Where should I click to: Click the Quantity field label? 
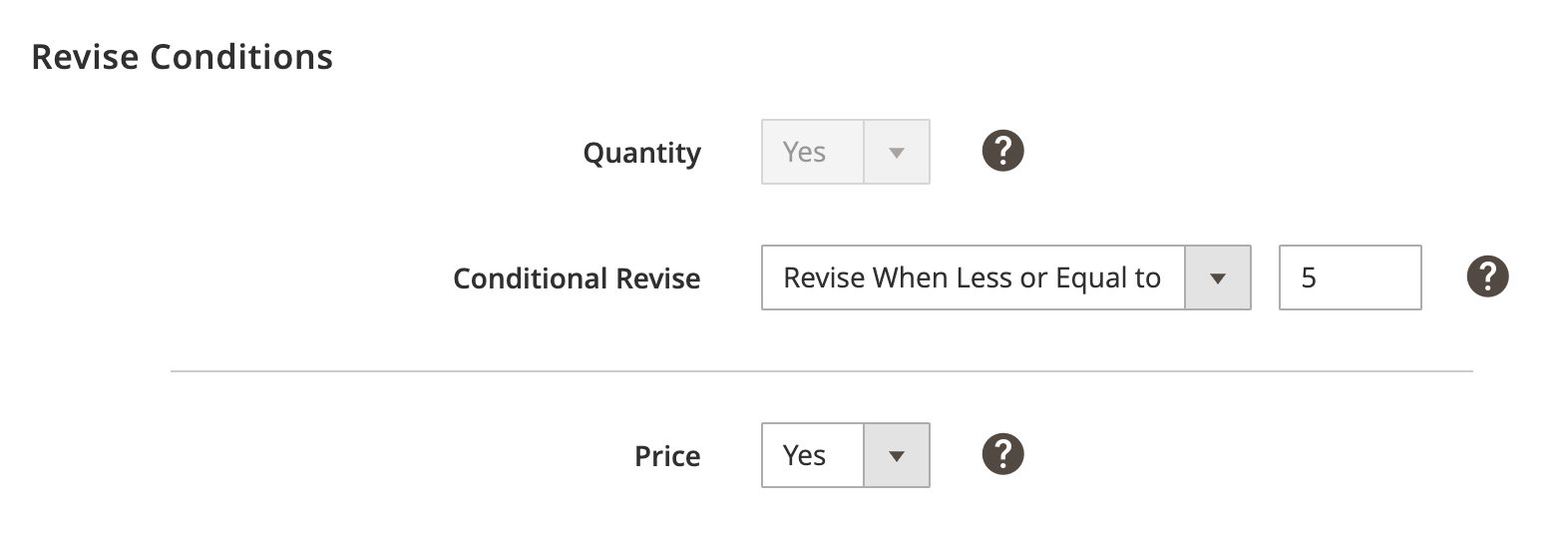point(641,153)
